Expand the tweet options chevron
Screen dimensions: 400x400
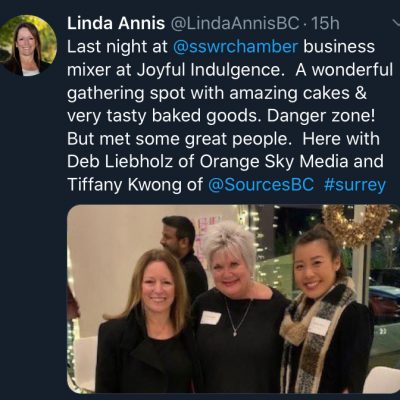pos(395,23)
